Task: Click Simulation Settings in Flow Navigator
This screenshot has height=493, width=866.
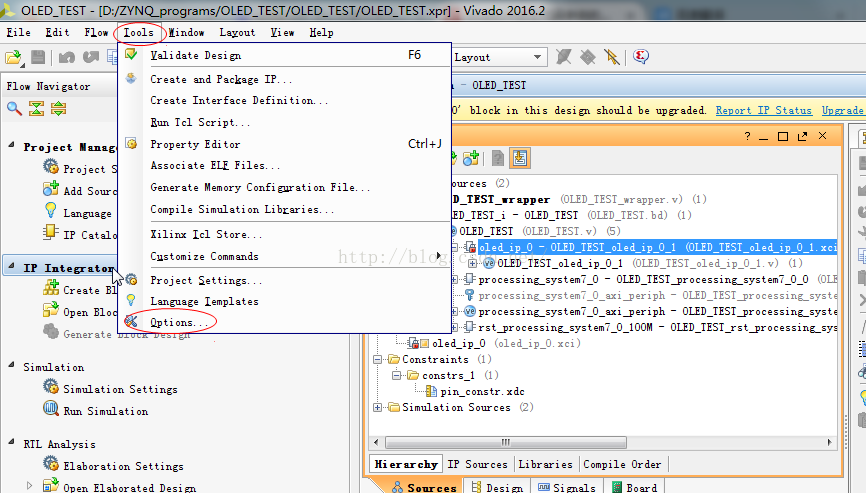Action: tap(120, 389)
